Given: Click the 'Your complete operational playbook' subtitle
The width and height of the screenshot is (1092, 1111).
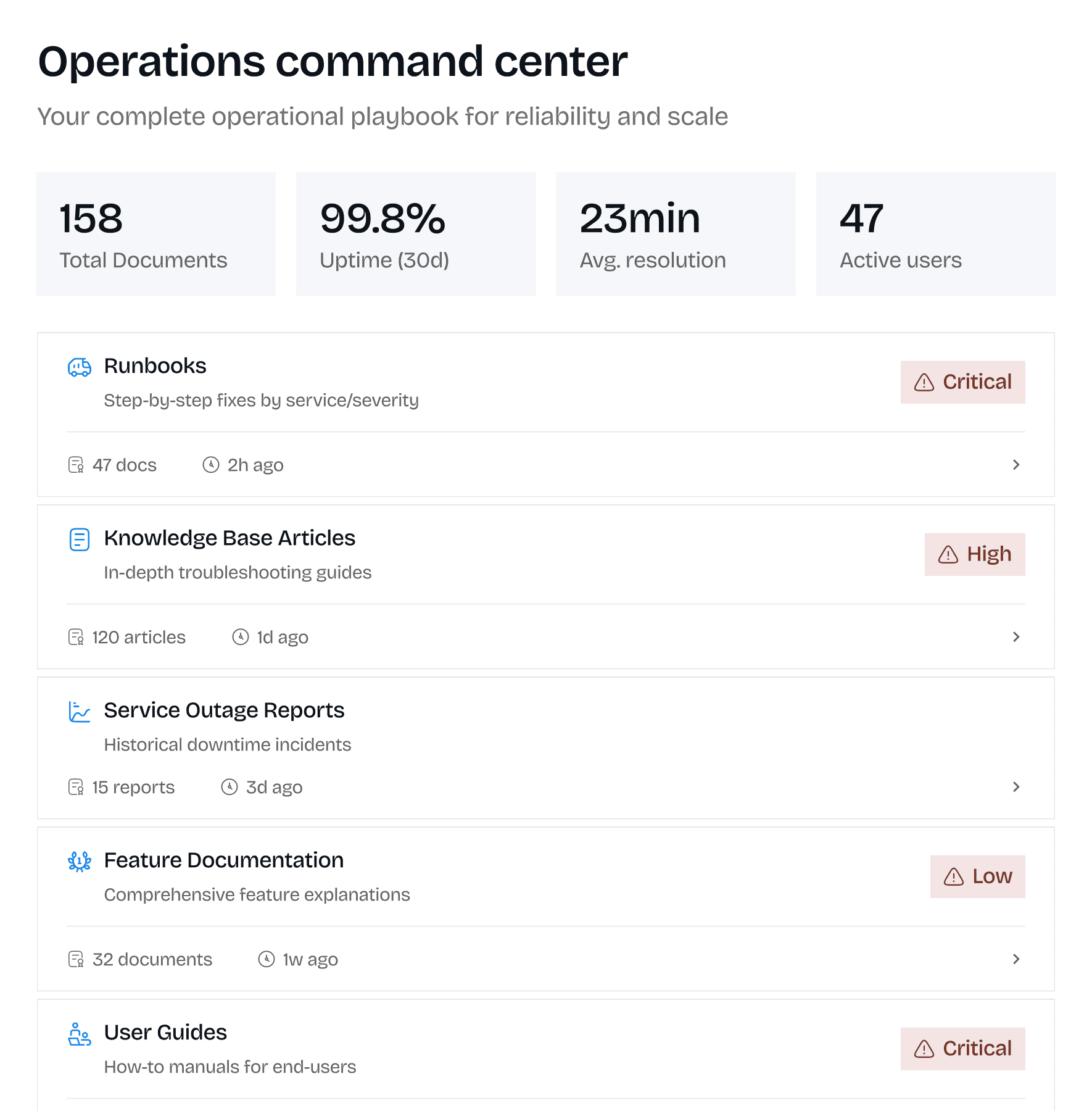Looking at the screenshot, I should (383, 117).
